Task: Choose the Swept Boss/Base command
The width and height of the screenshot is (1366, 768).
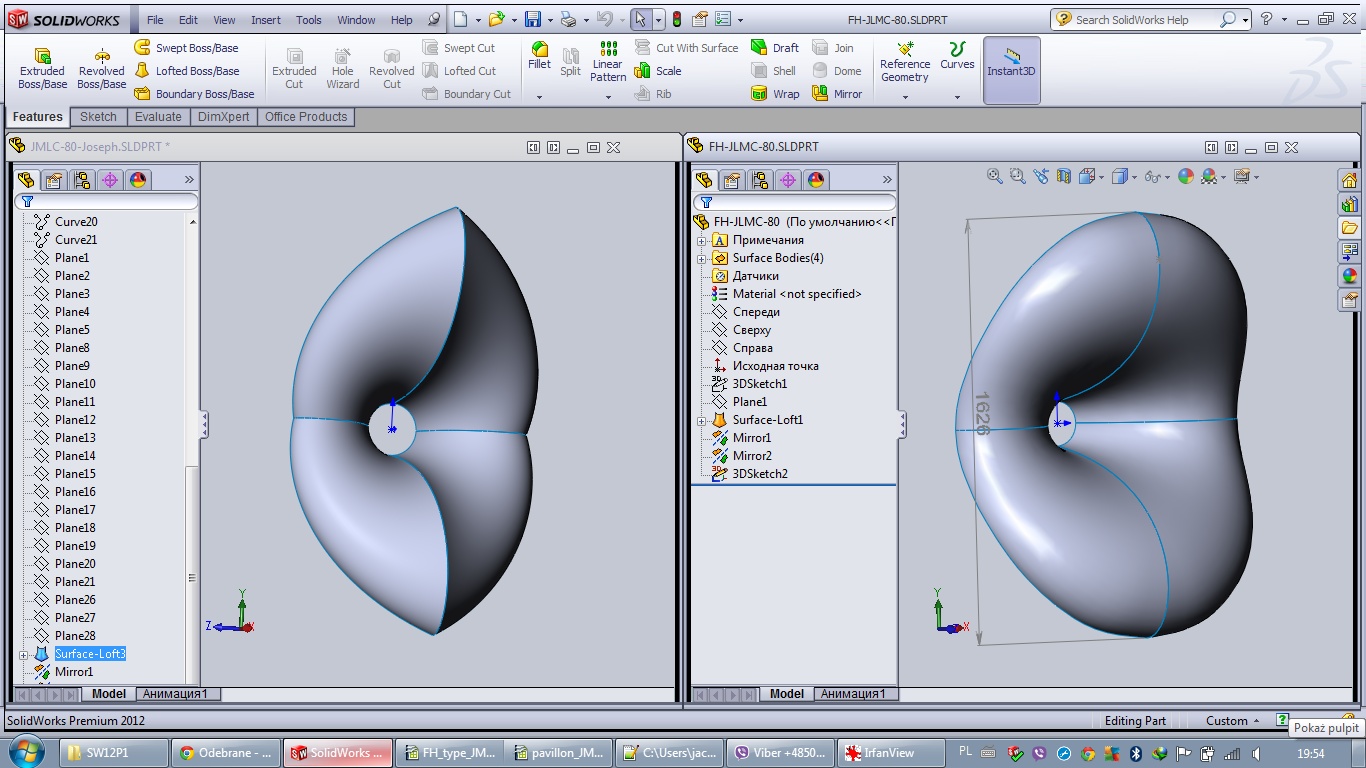Action: tap(187, 48)
